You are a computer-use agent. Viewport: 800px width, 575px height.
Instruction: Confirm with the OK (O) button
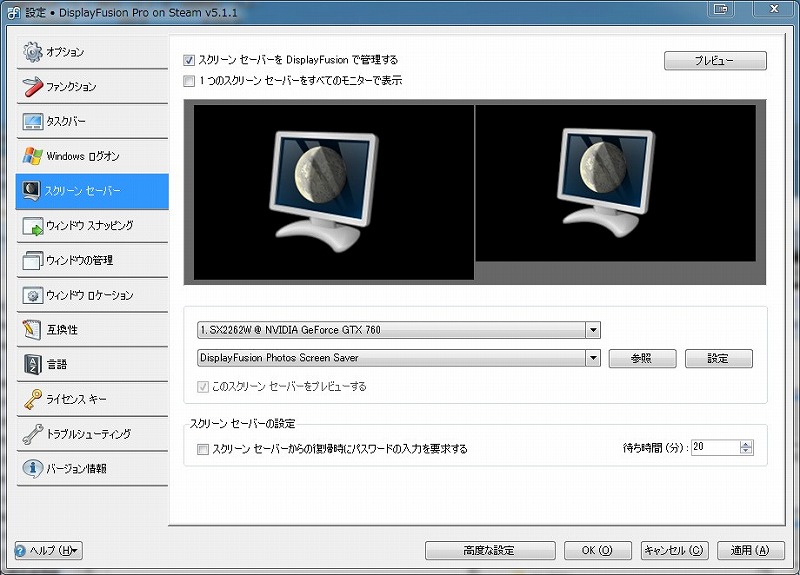597,551
